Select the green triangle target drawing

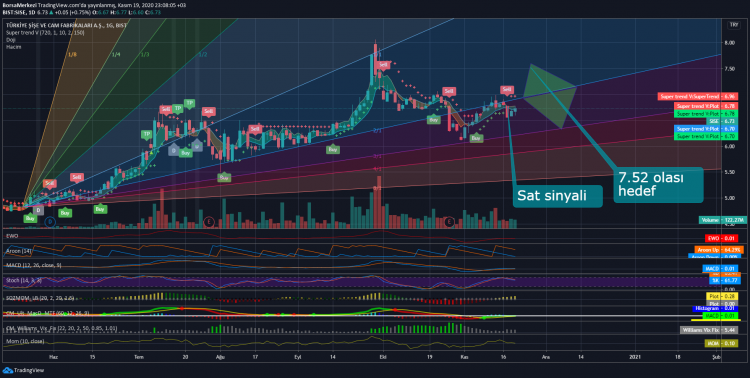click(550, 96)
